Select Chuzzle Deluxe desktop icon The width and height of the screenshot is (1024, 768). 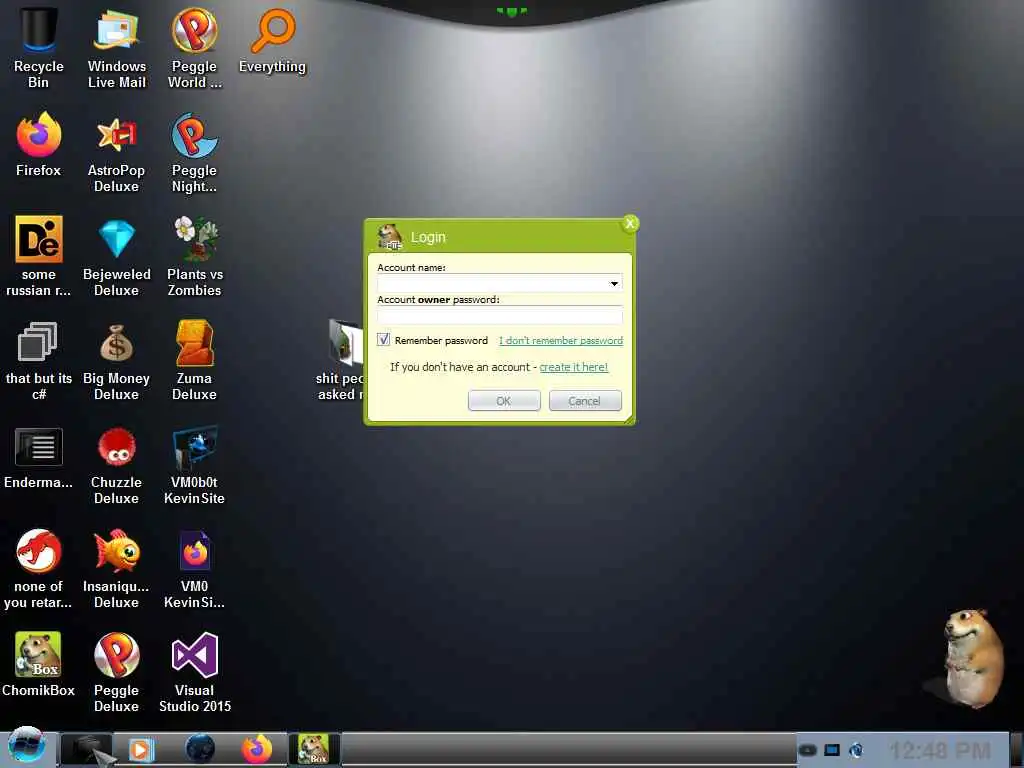[116, 464]
